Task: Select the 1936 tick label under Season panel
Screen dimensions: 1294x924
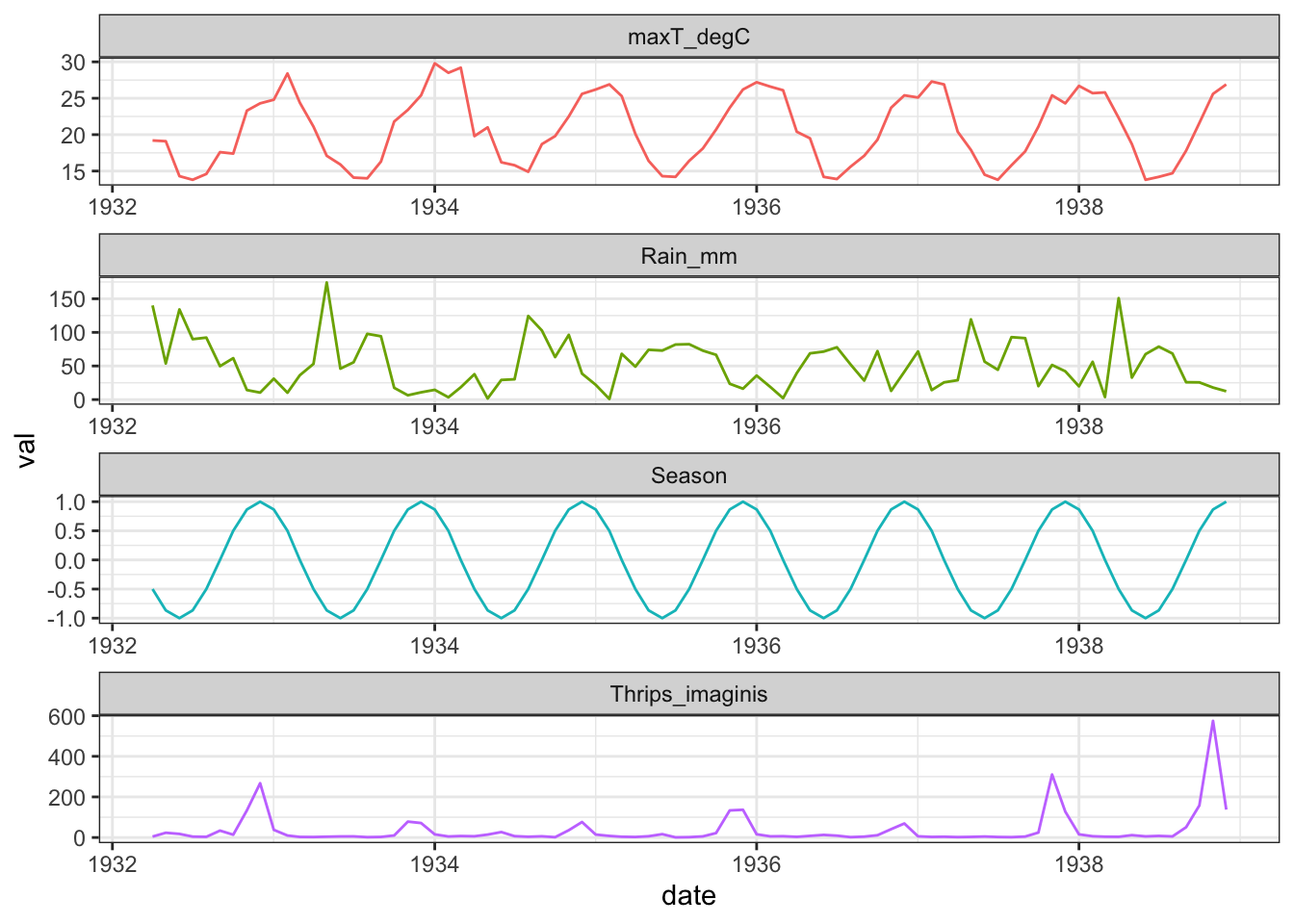Action: coord(756,645)
